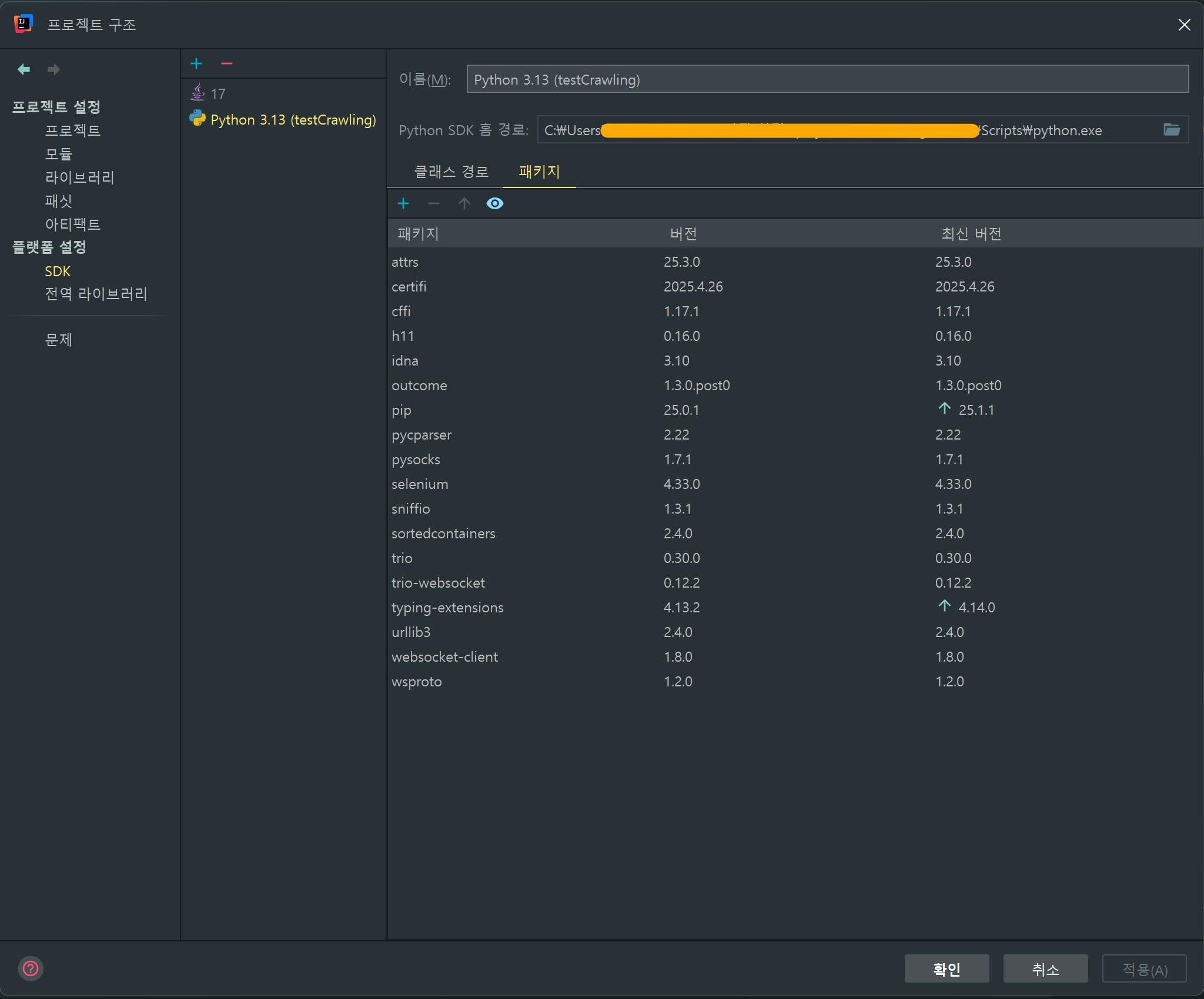Click the upgrade package arrow icon

(x=464, y=203)
